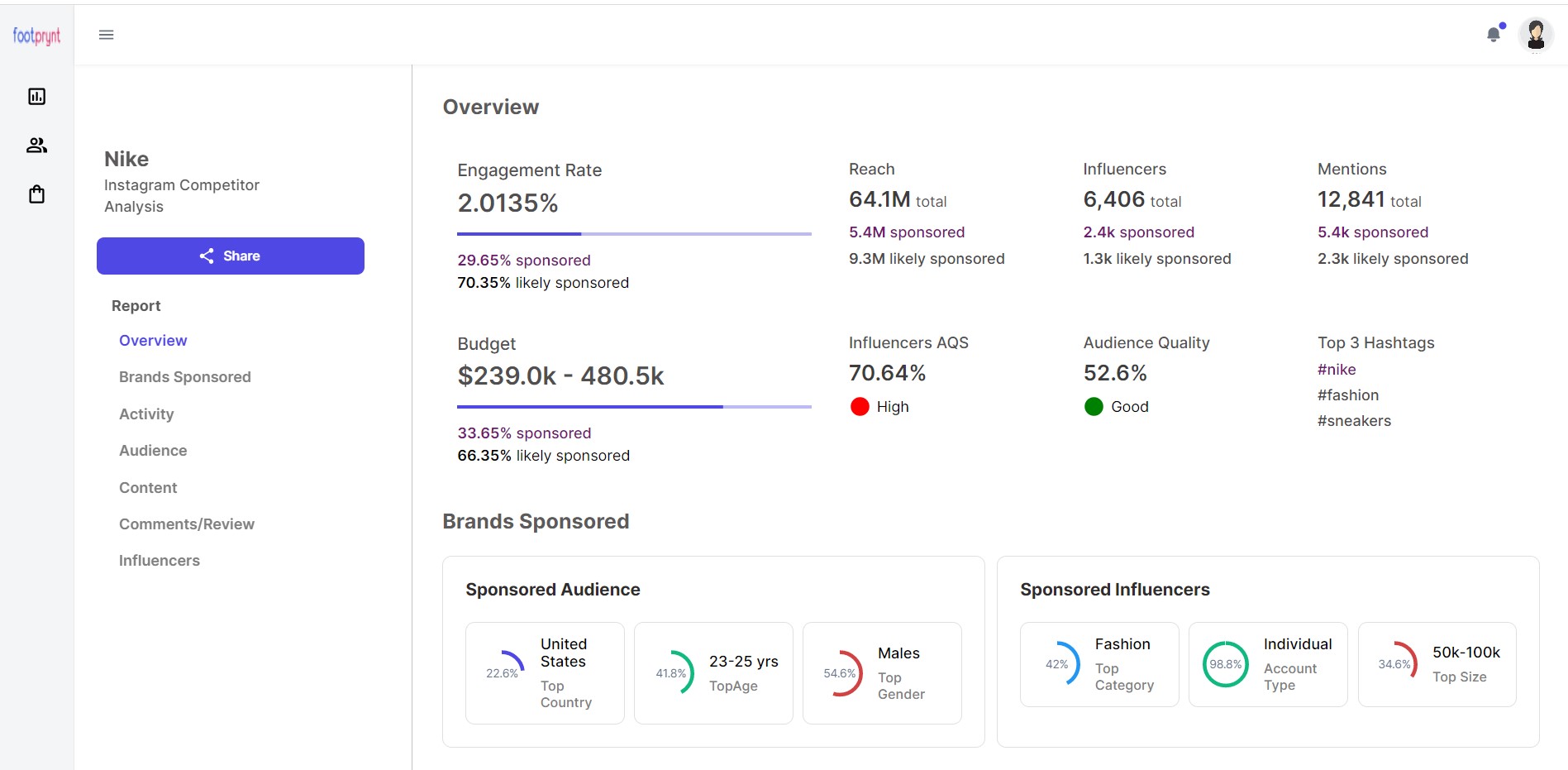Screen dimensions: 1568x770
Task: Open the shopping bag sidebar icon
Action: [x=36, y=194]
